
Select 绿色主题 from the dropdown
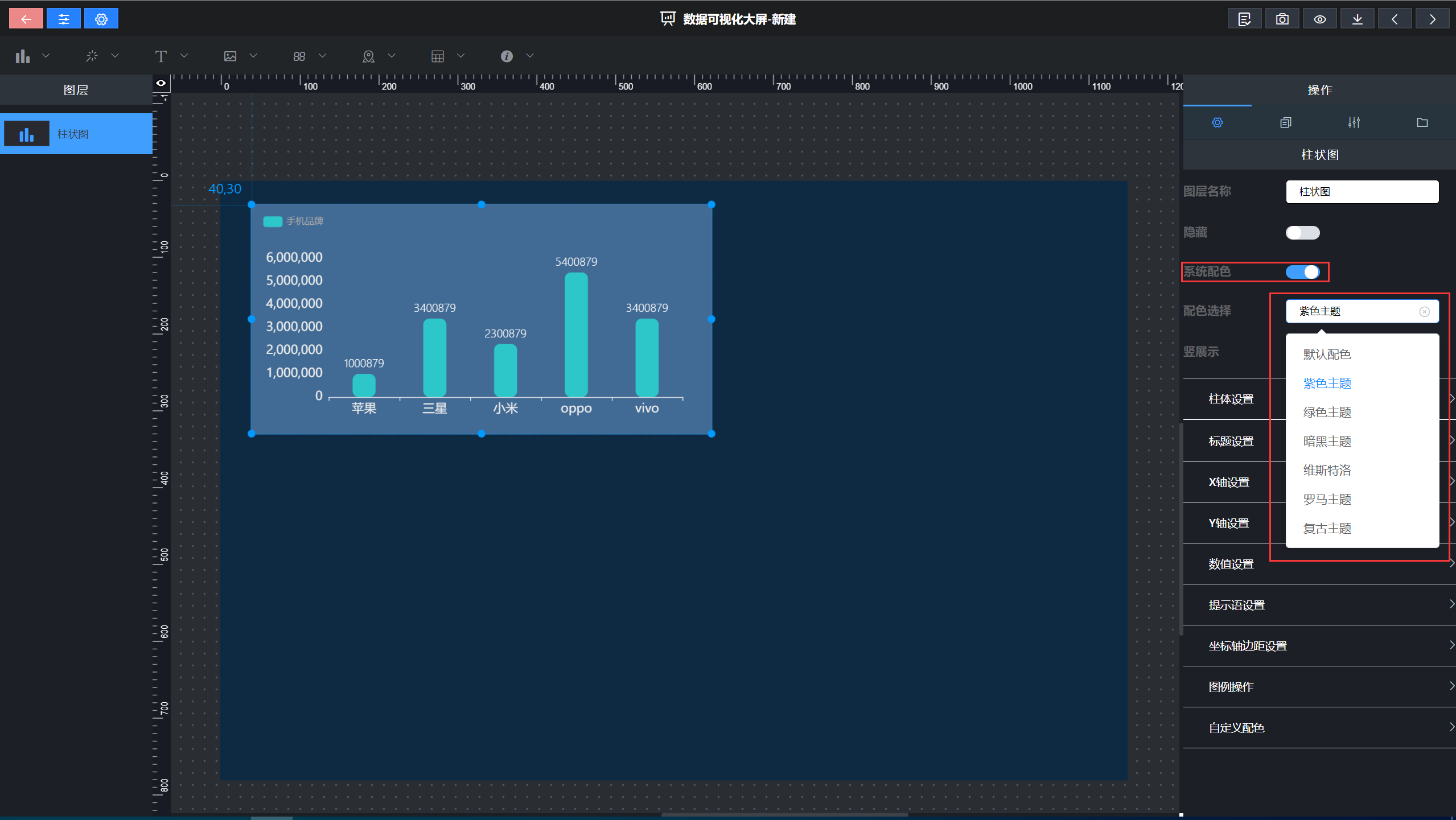coord(1362,412)
